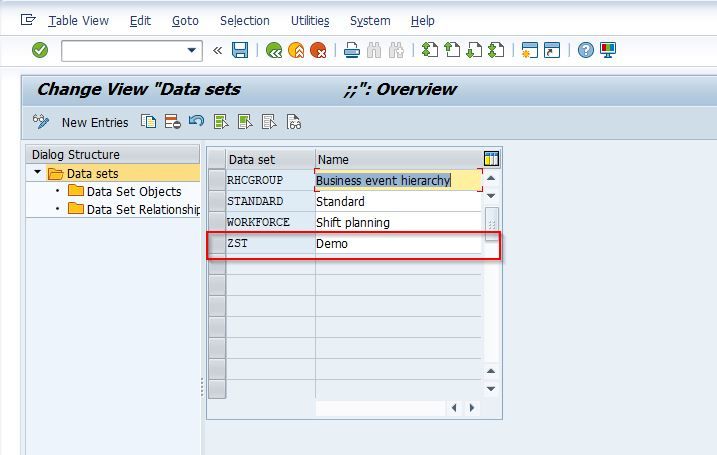Screen dimensions: 717x455
Task: Click the document-with-glasses icon after Deselect All
Action: 294,122
